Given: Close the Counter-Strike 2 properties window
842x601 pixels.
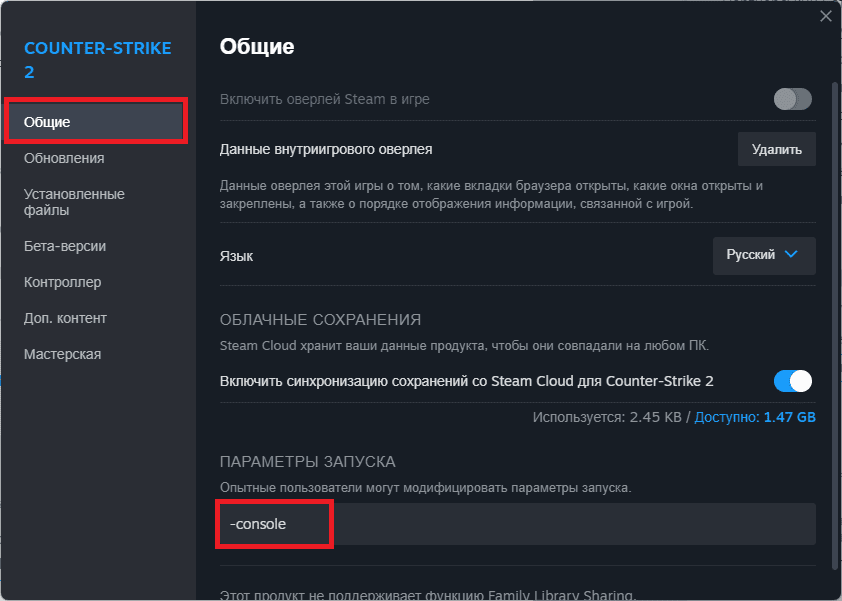Looking at the screenshot, I should pos(825,16).
